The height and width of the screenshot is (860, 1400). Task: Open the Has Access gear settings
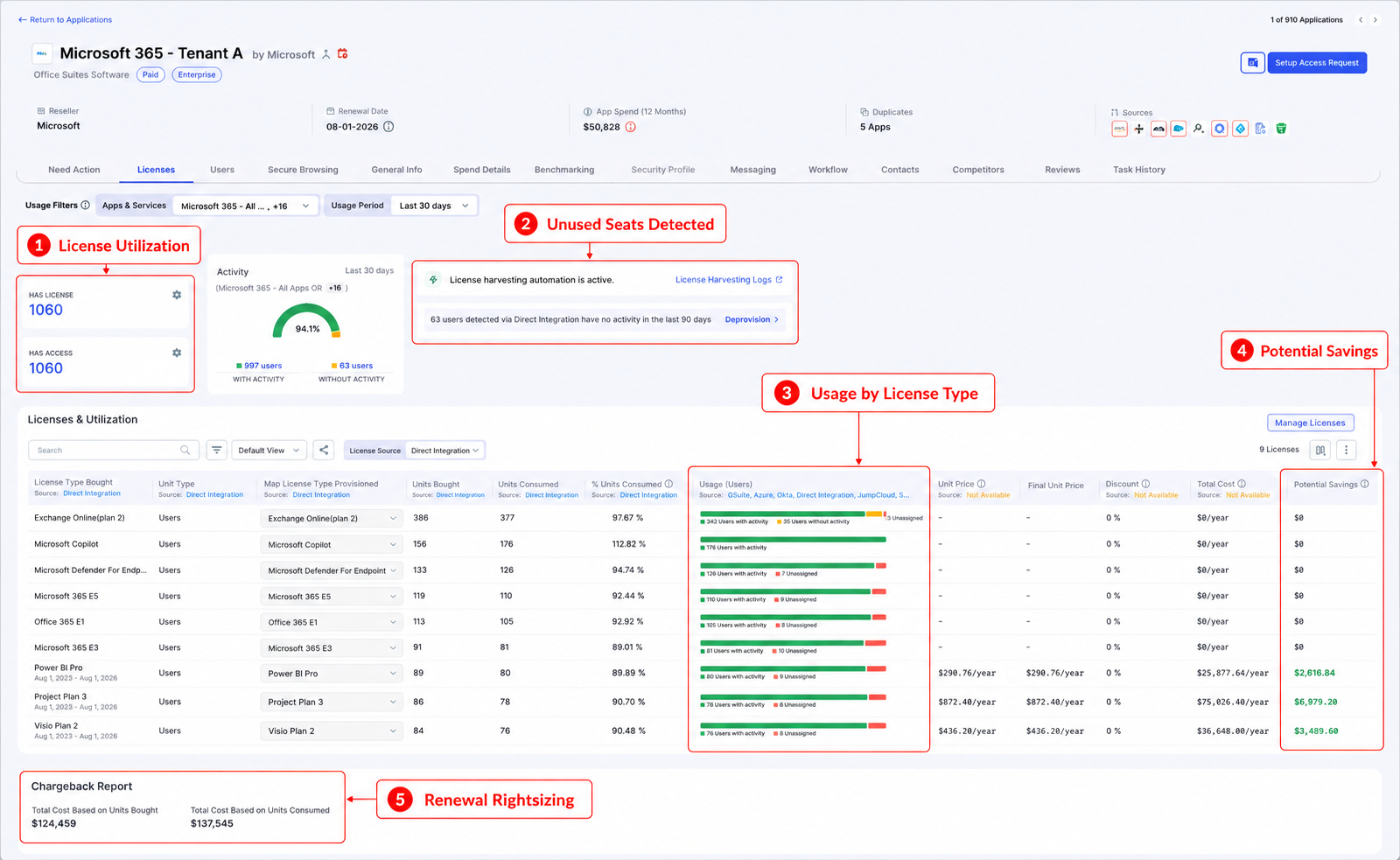(177, 353)
